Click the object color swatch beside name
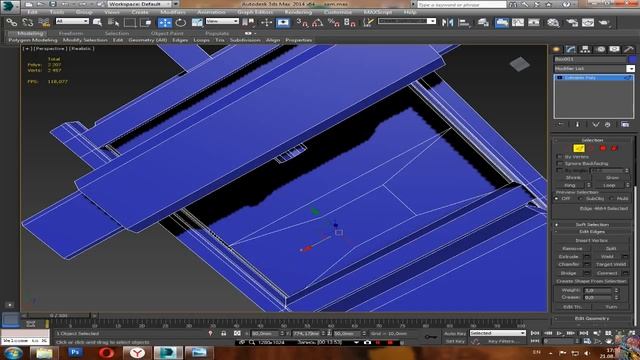640x360 pixels. coord(632,59)
